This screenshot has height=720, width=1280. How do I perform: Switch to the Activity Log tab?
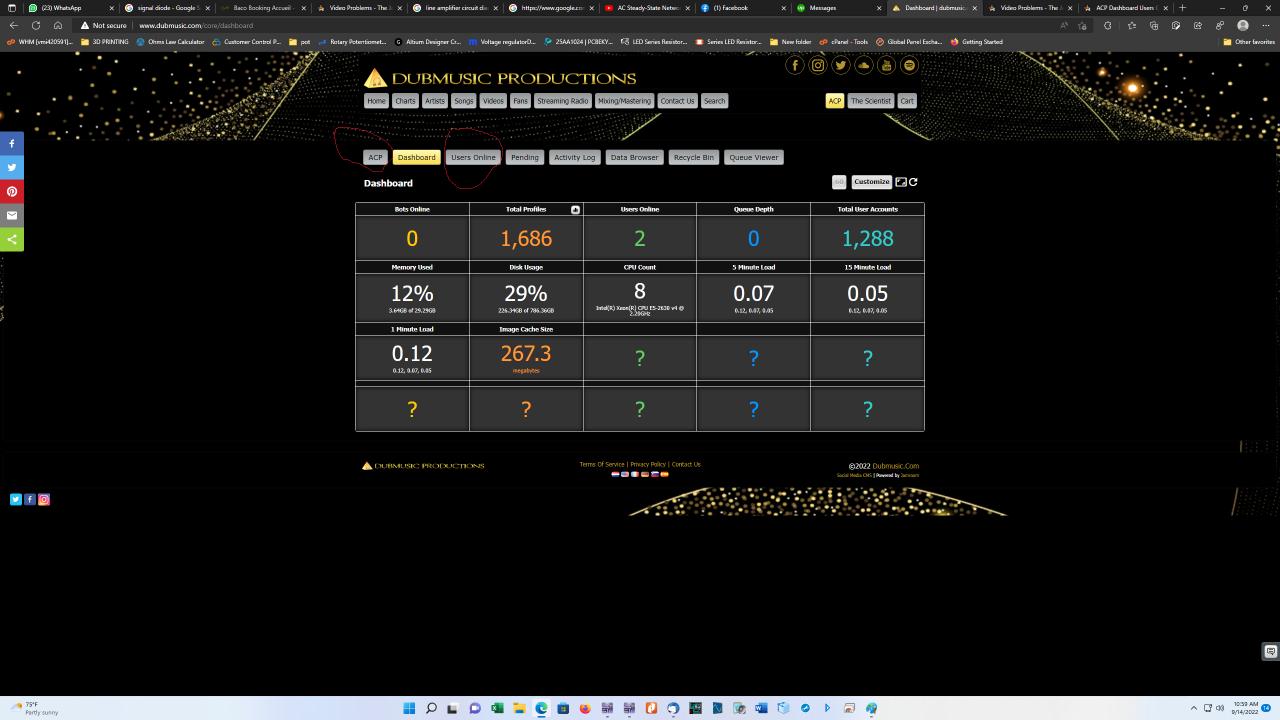point(574,157)
